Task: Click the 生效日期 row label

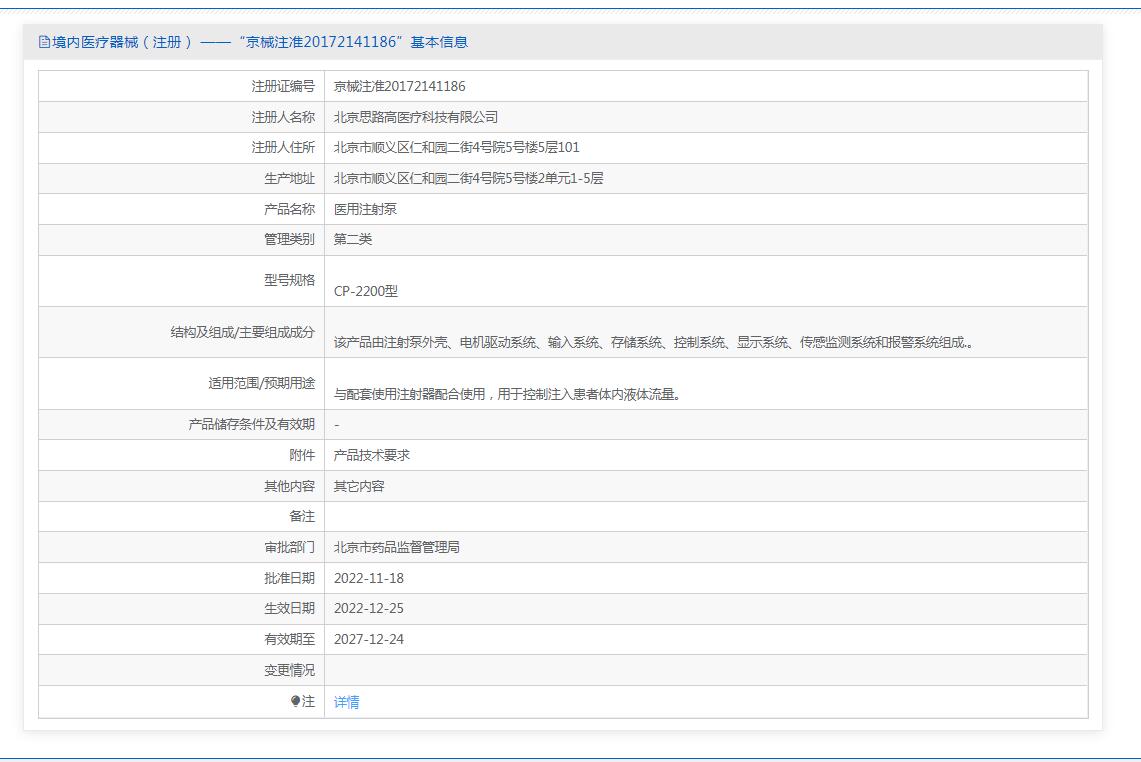Action: coord(290,608)
